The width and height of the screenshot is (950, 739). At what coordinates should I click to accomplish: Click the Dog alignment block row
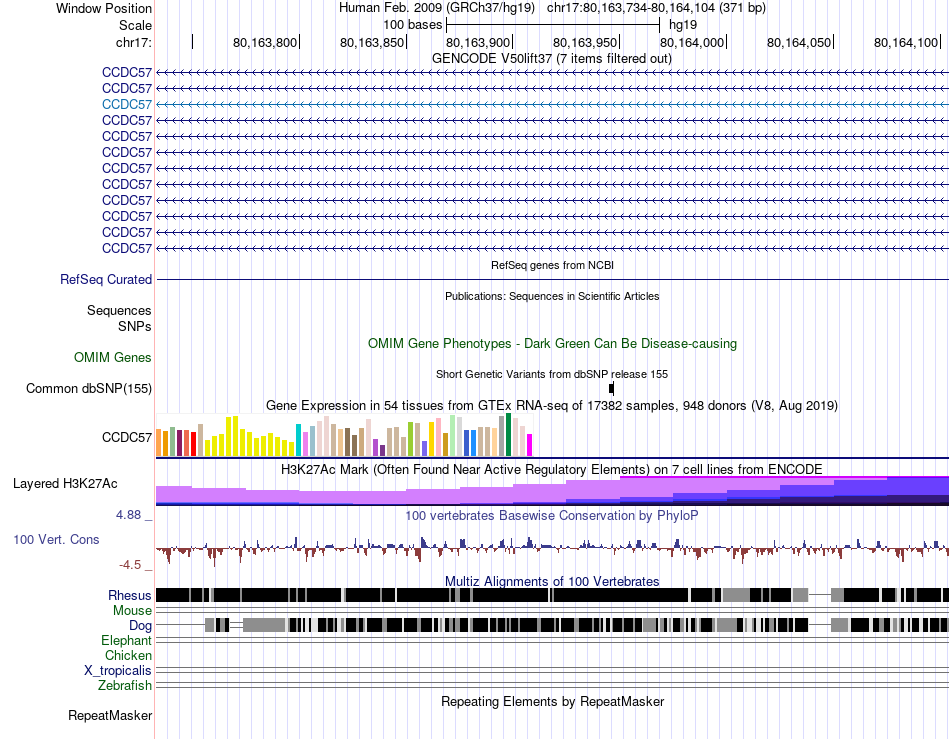(553, 625)
